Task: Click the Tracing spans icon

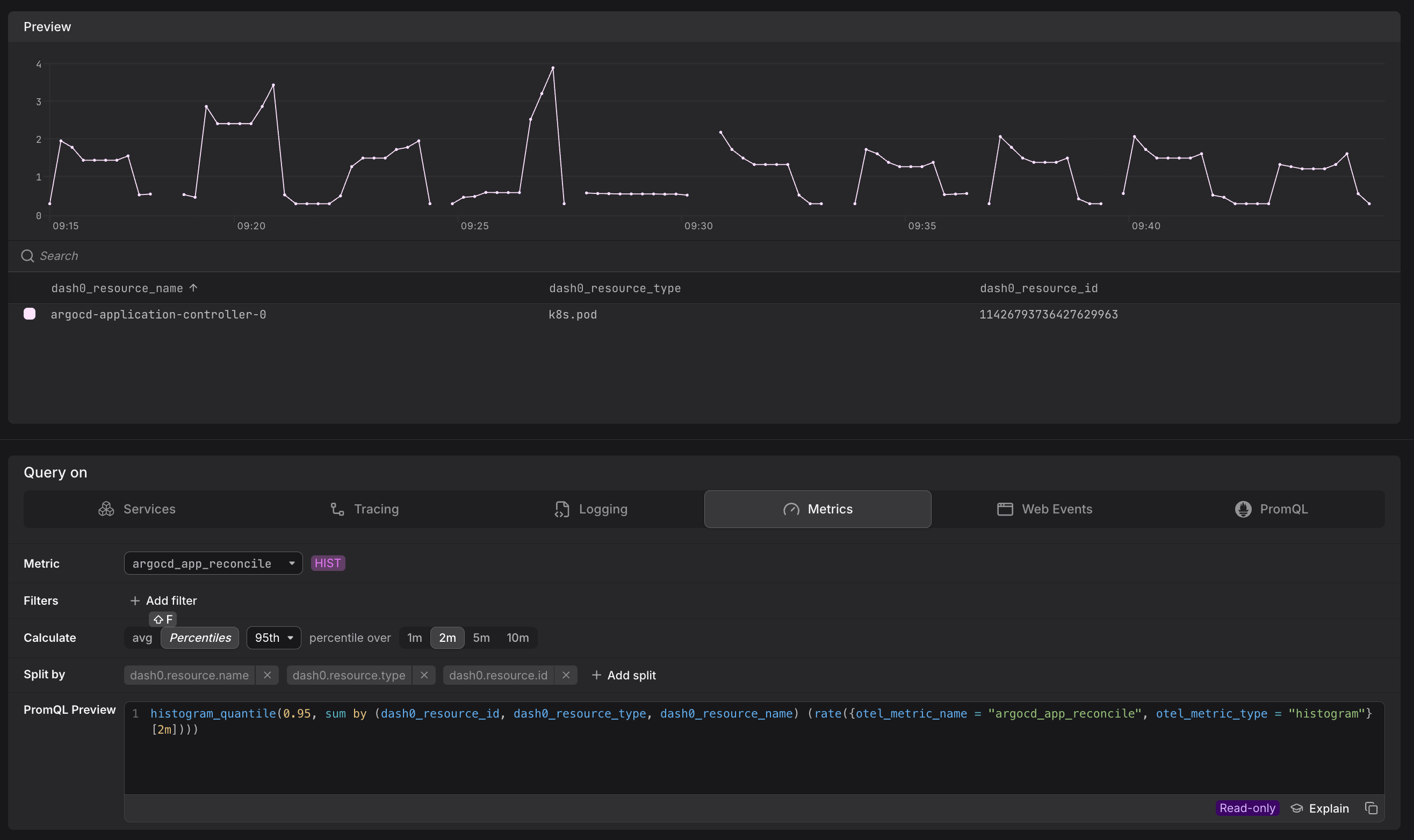Action: pyautogui.click(x=337, y=509)
